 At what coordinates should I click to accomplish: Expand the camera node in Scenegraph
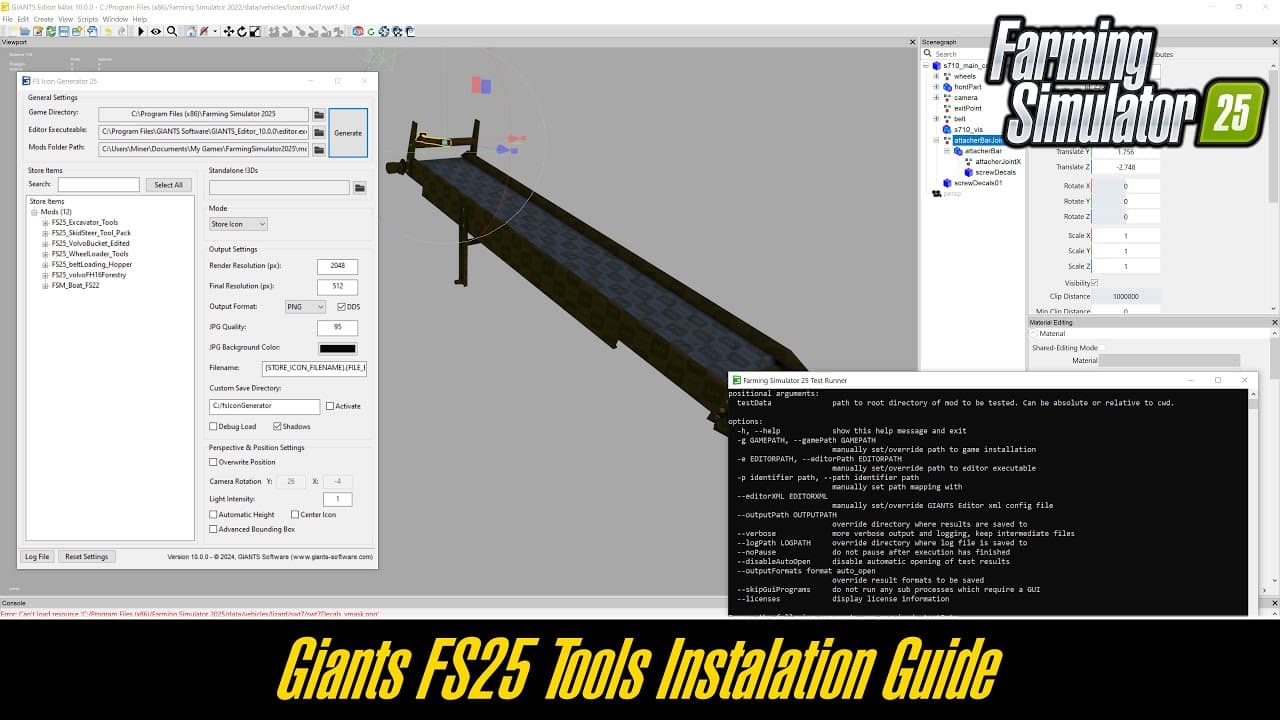click(936, 98)
